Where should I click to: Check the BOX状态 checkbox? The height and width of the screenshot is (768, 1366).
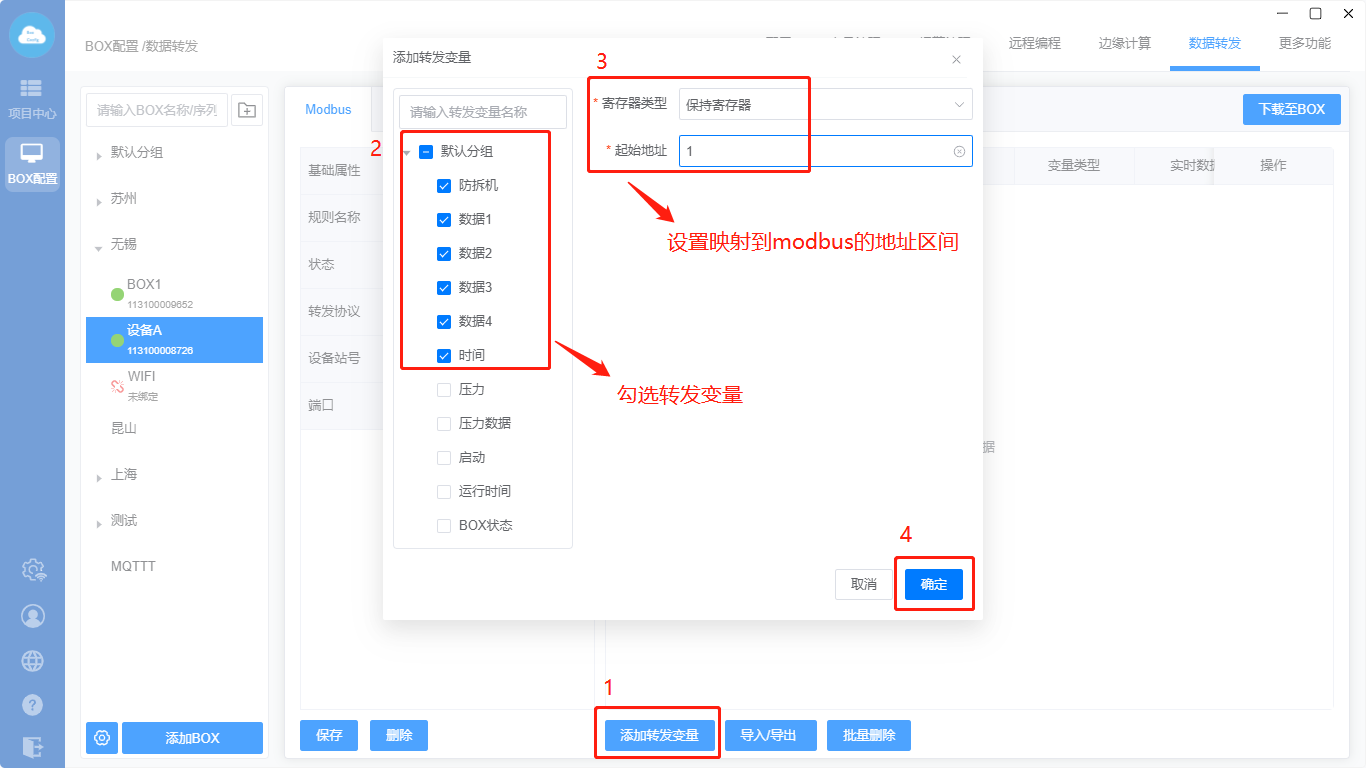tap(444, 526)
